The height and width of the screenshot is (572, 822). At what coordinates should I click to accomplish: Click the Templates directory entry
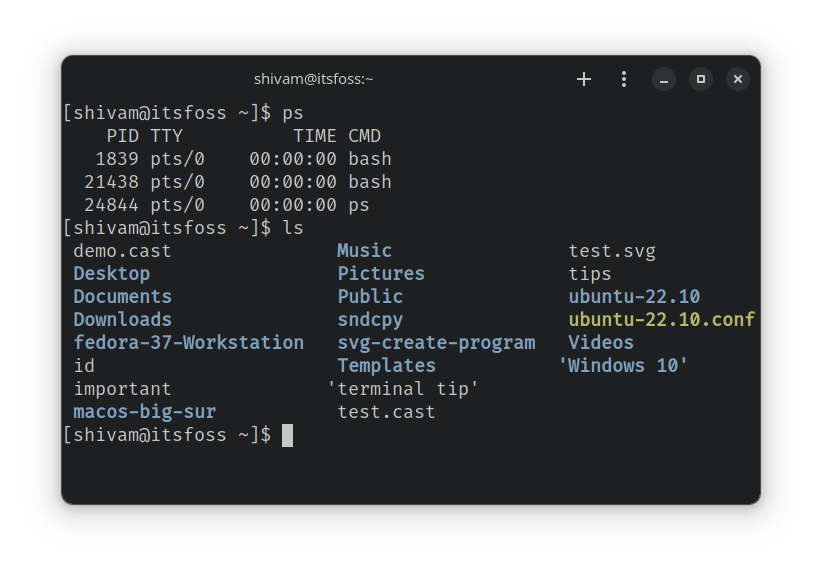tap(386, 366)
